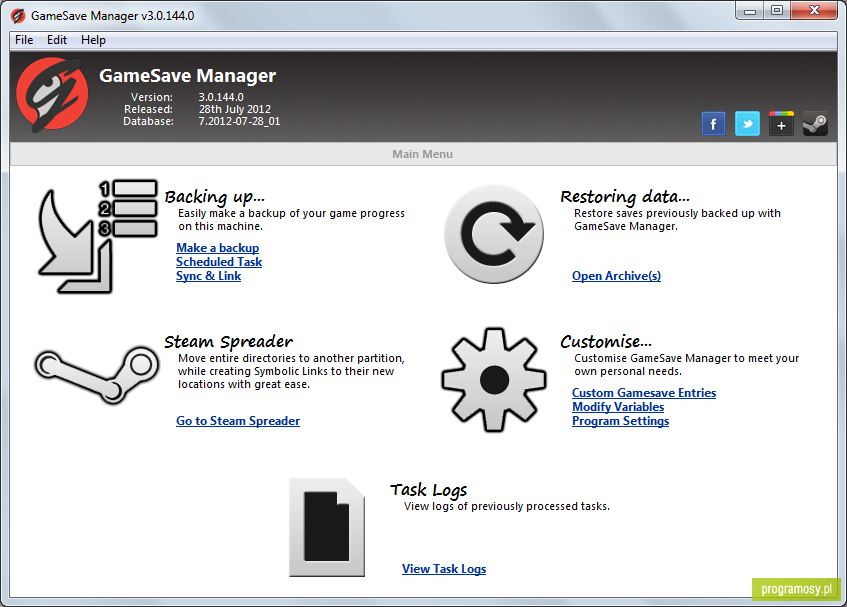This screenshot has height=607, width=847.
Task: Close the GameSave Manager window
Action: click(814, 11)
